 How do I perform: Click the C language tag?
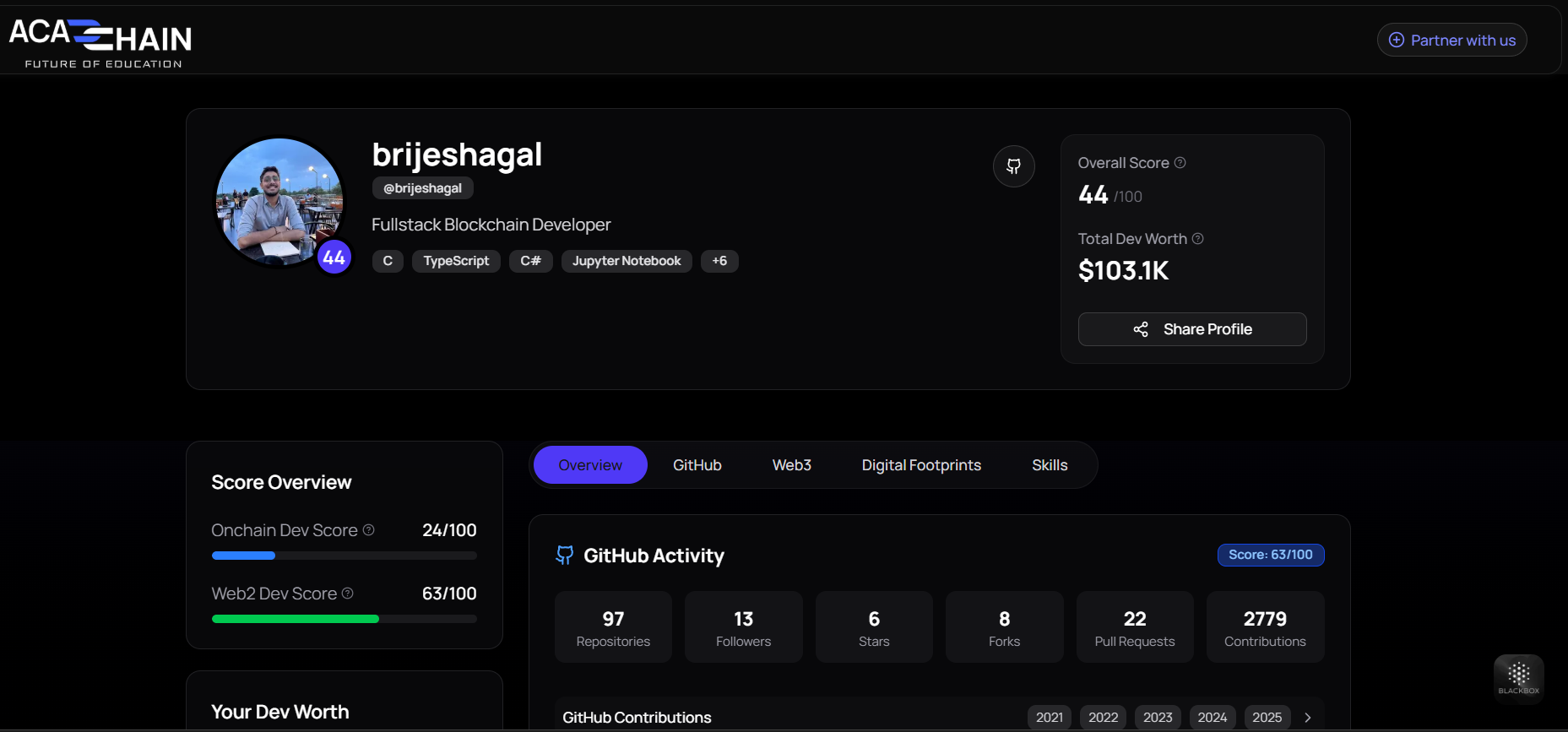[x=388, y=261]
